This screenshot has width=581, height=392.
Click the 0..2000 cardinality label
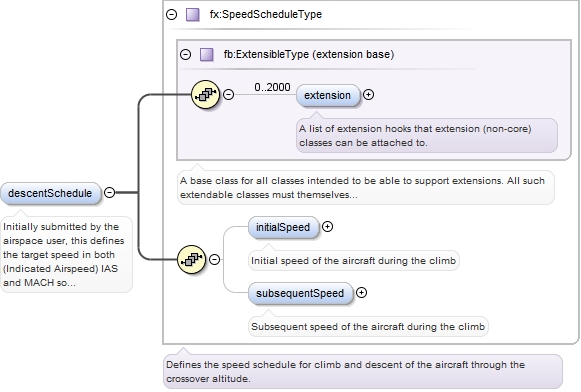[272, 87]
